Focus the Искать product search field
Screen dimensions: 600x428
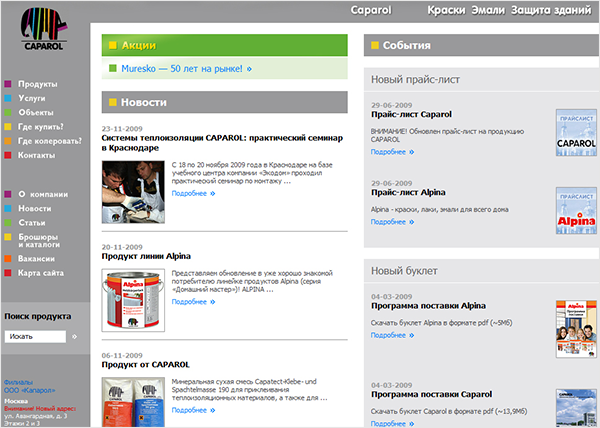35,337
